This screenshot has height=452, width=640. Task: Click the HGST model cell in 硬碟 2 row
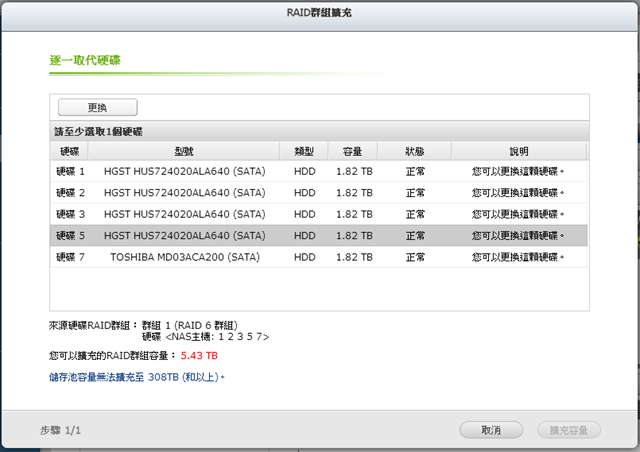pyautogui.click(x=184, y=193)
